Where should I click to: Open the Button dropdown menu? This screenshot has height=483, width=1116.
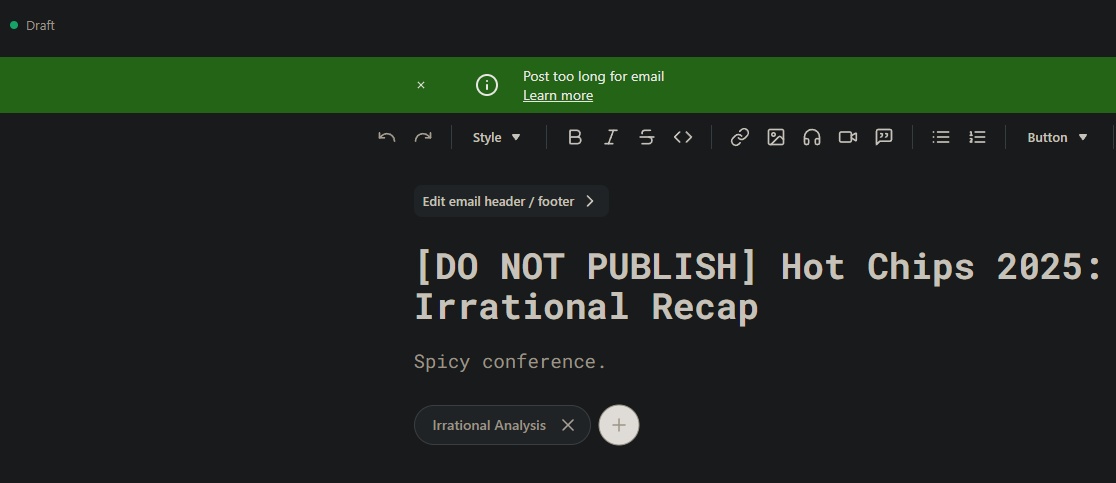1057,137
